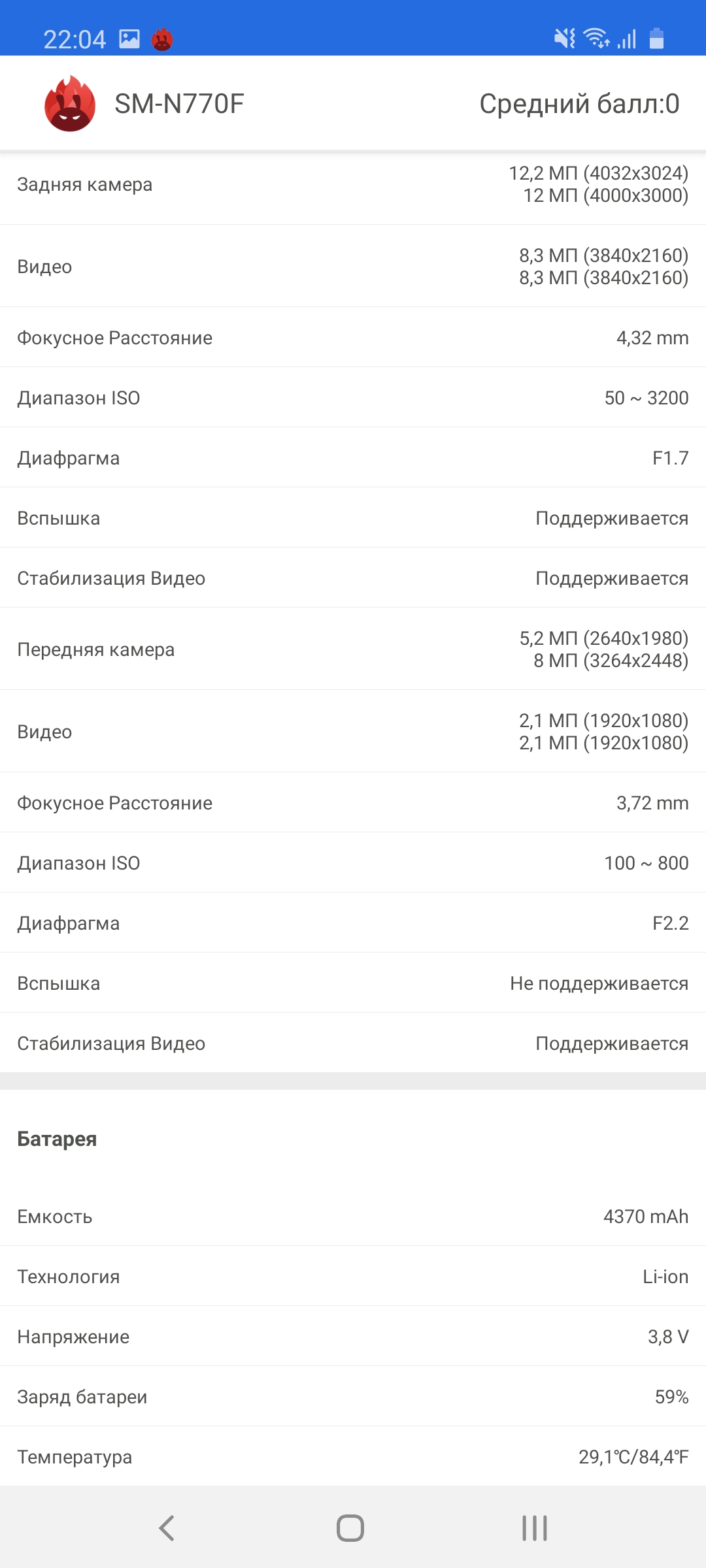Select the Задняя камера row
This screenshot has width=706, height=1568.
click(x=353, y=185)
